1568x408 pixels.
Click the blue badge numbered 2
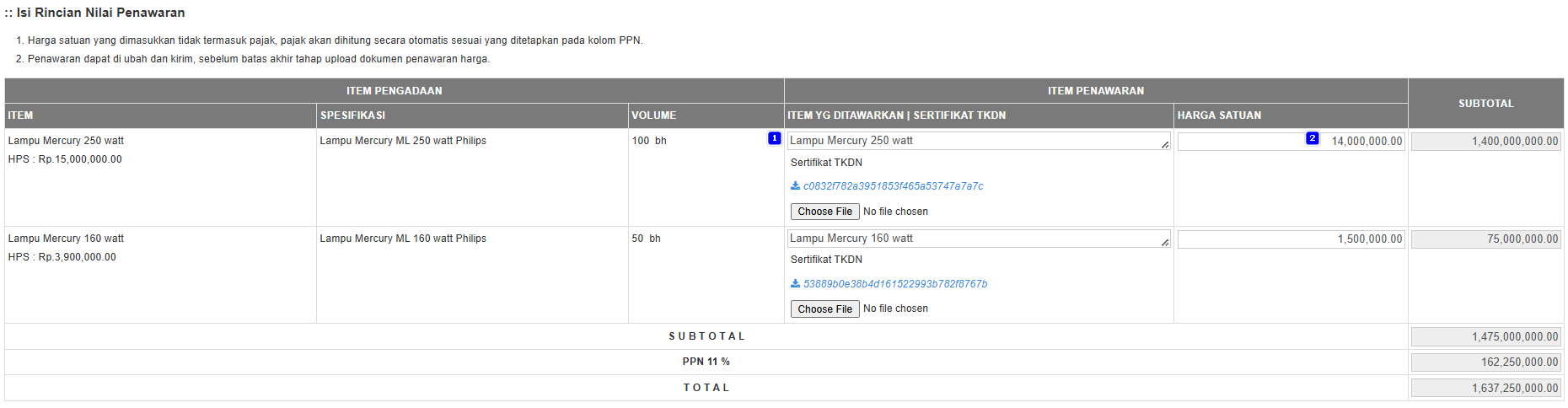tap(1312, 138)
